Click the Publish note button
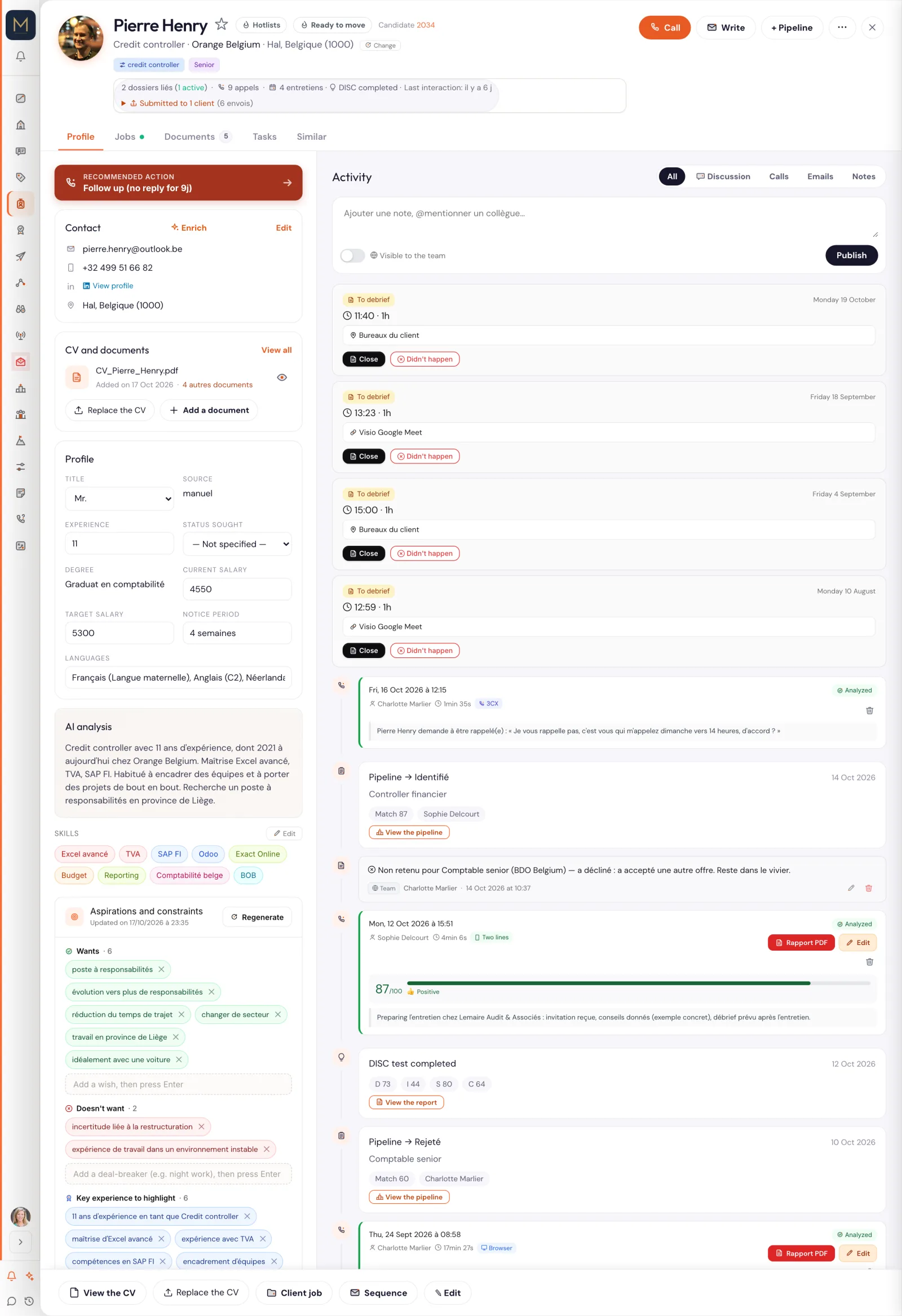Screen dimensions: 902x1316 pos(851,255)
